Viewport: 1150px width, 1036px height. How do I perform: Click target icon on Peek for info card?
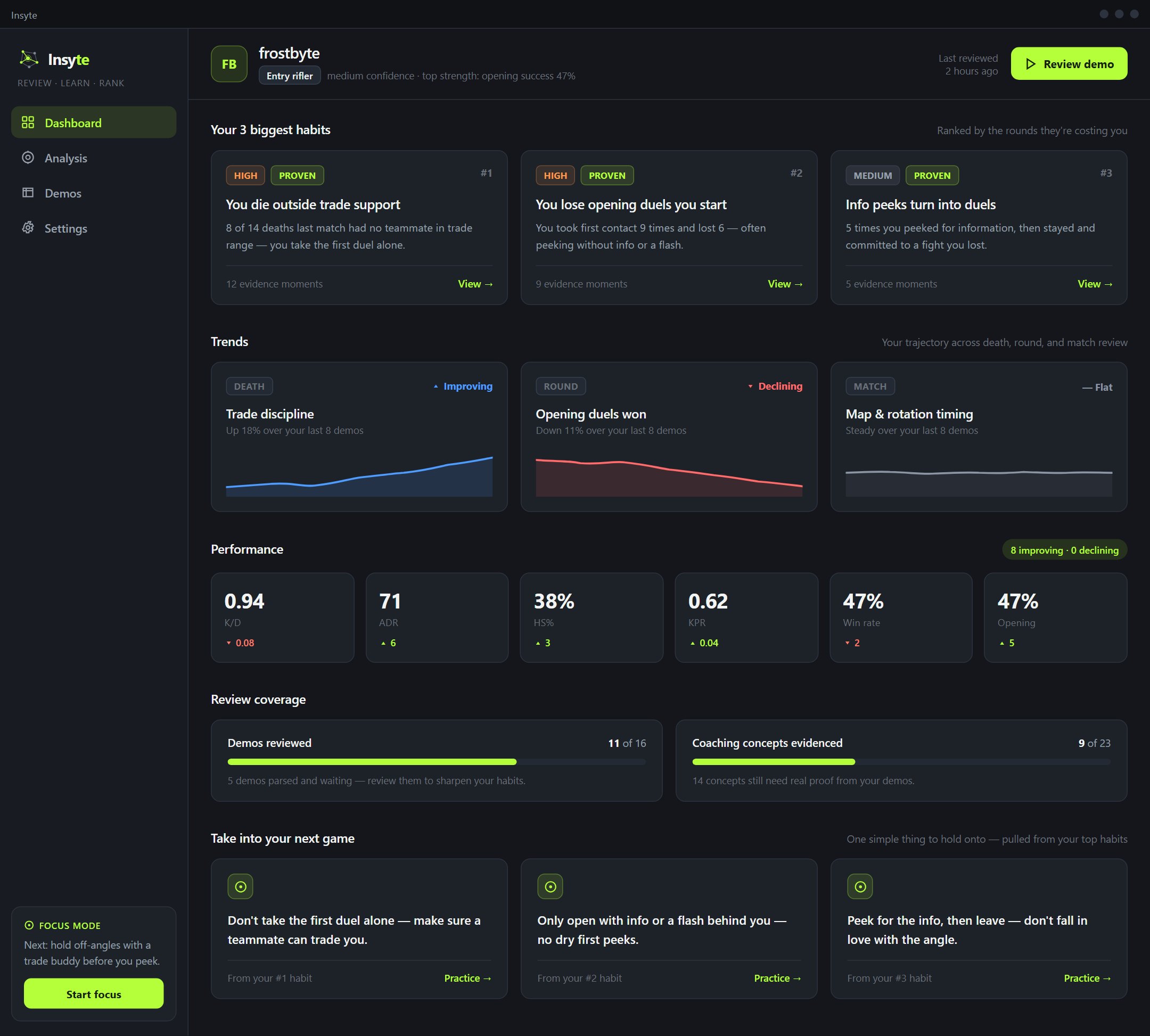(x=860, y=887)
